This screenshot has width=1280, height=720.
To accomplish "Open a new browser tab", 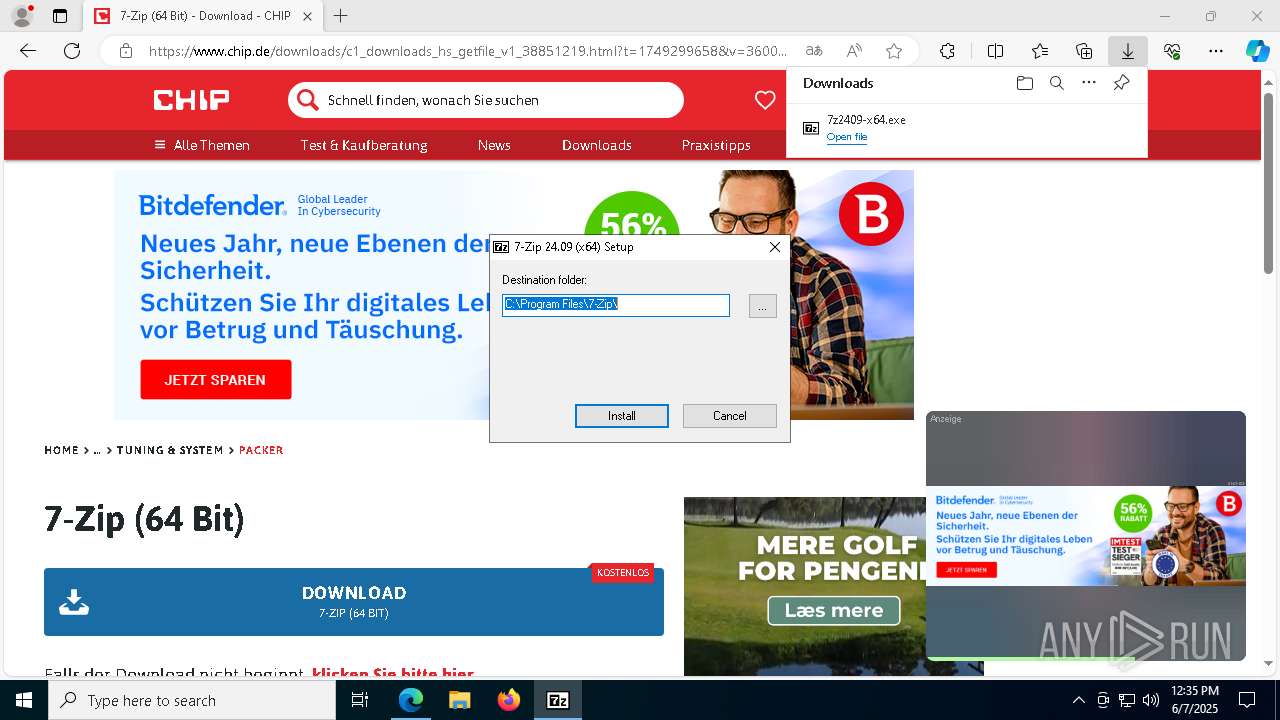I will click(x=341, y=16).
